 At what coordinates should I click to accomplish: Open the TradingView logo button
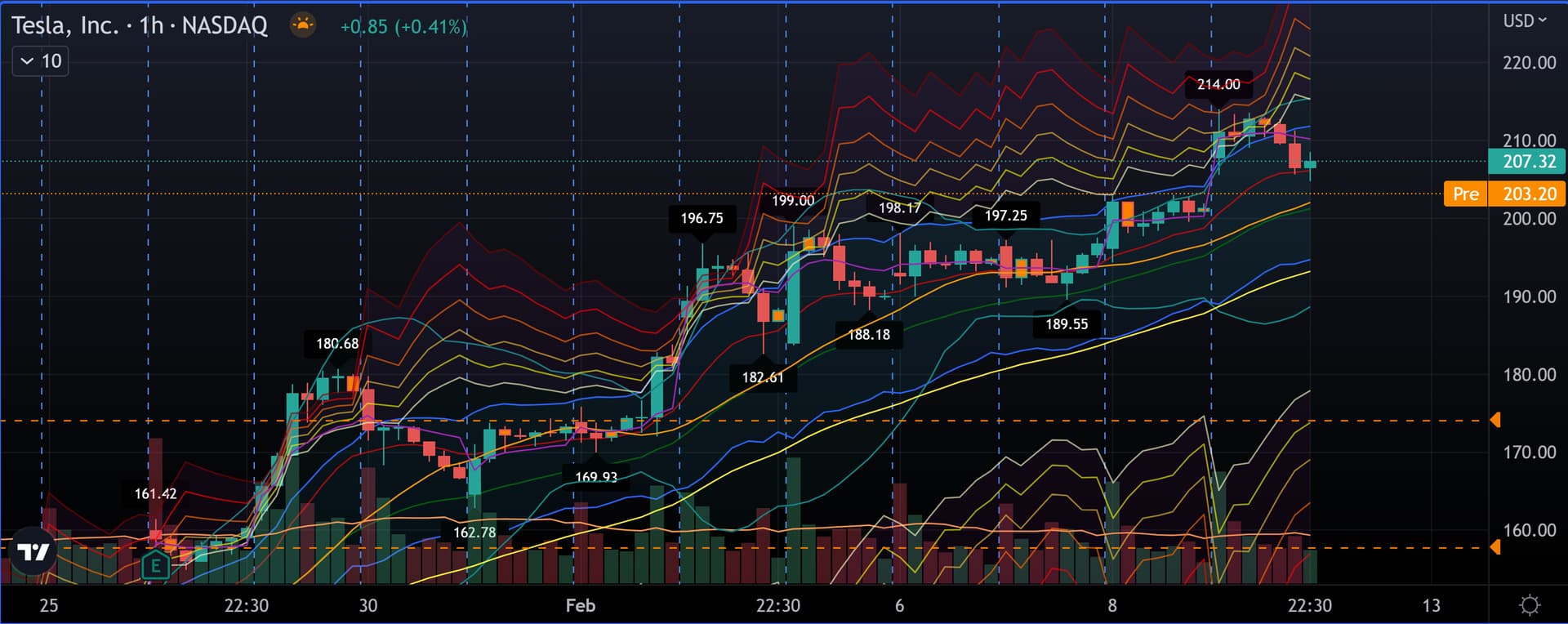pos(33,553)
